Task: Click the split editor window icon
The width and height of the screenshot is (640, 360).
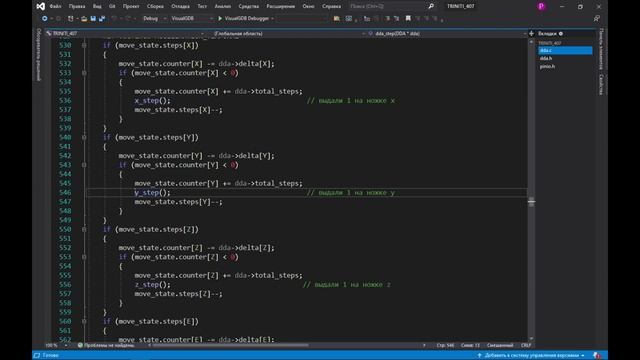Action: (x=531, y=33)
